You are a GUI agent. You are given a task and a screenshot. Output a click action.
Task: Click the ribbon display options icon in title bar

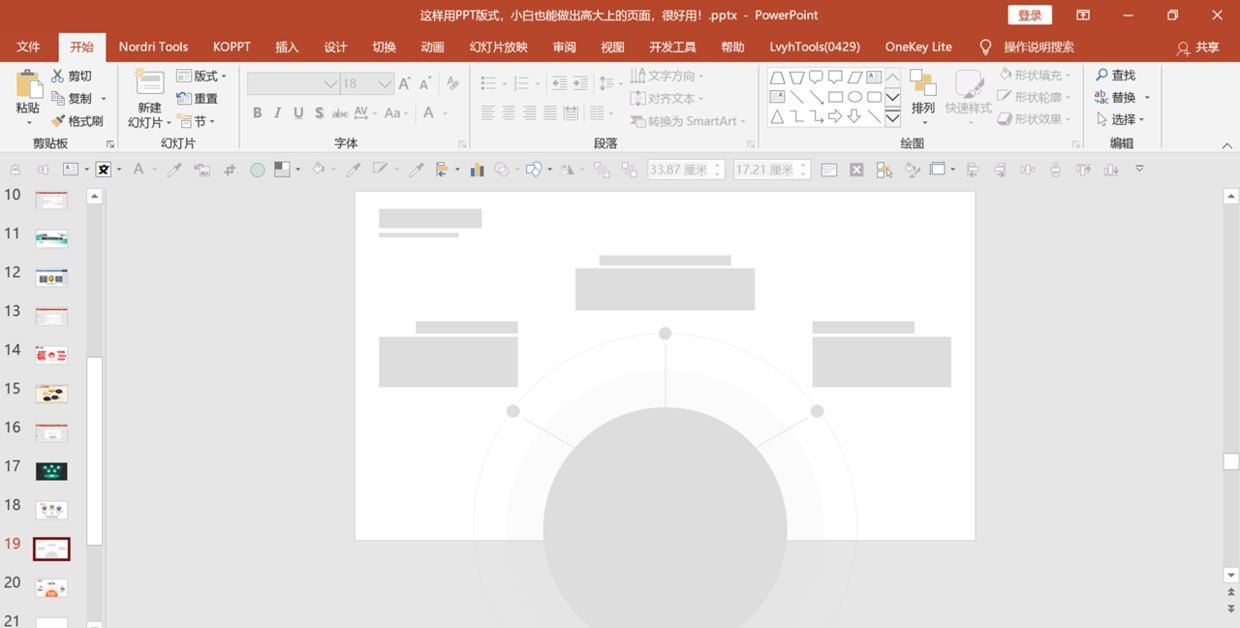(x=1083, y=15)
